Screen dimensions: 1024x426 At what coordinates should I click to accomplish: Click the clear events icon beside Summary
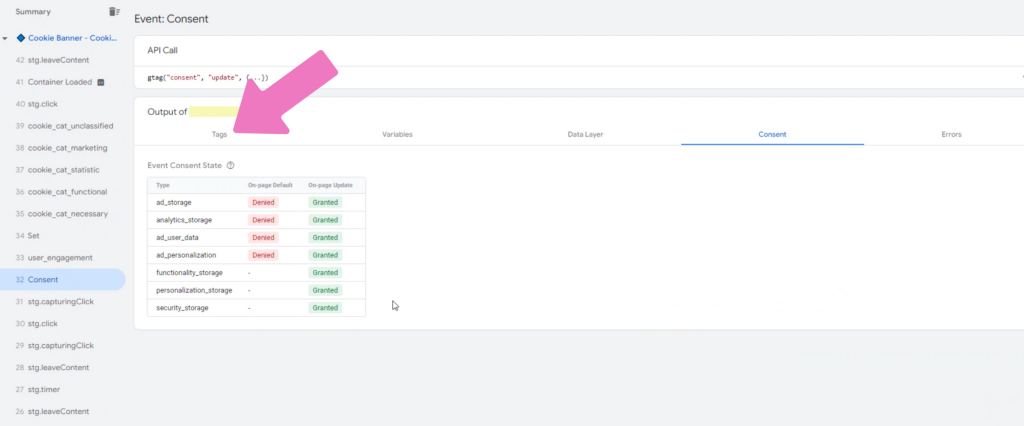point(114,12)
